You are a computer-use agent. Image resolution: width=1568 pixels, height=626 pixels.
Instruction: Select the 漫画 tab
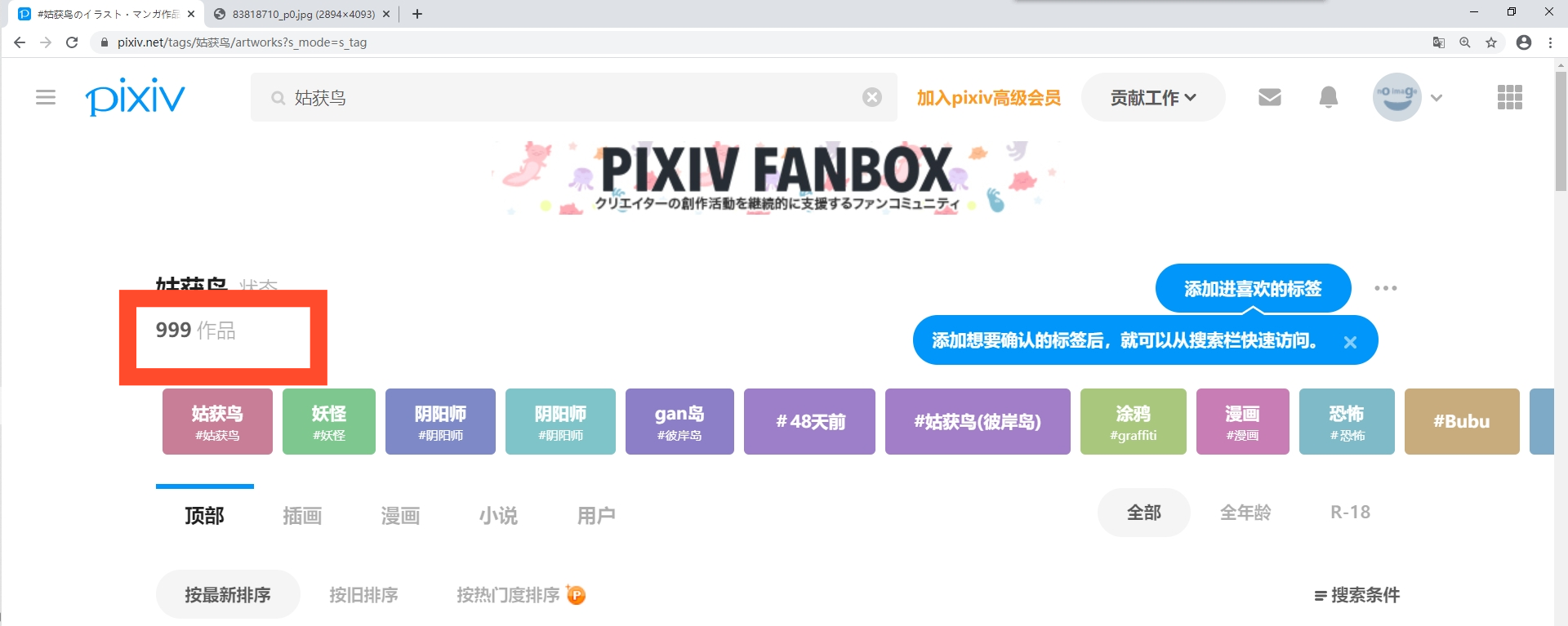(400, 515)
